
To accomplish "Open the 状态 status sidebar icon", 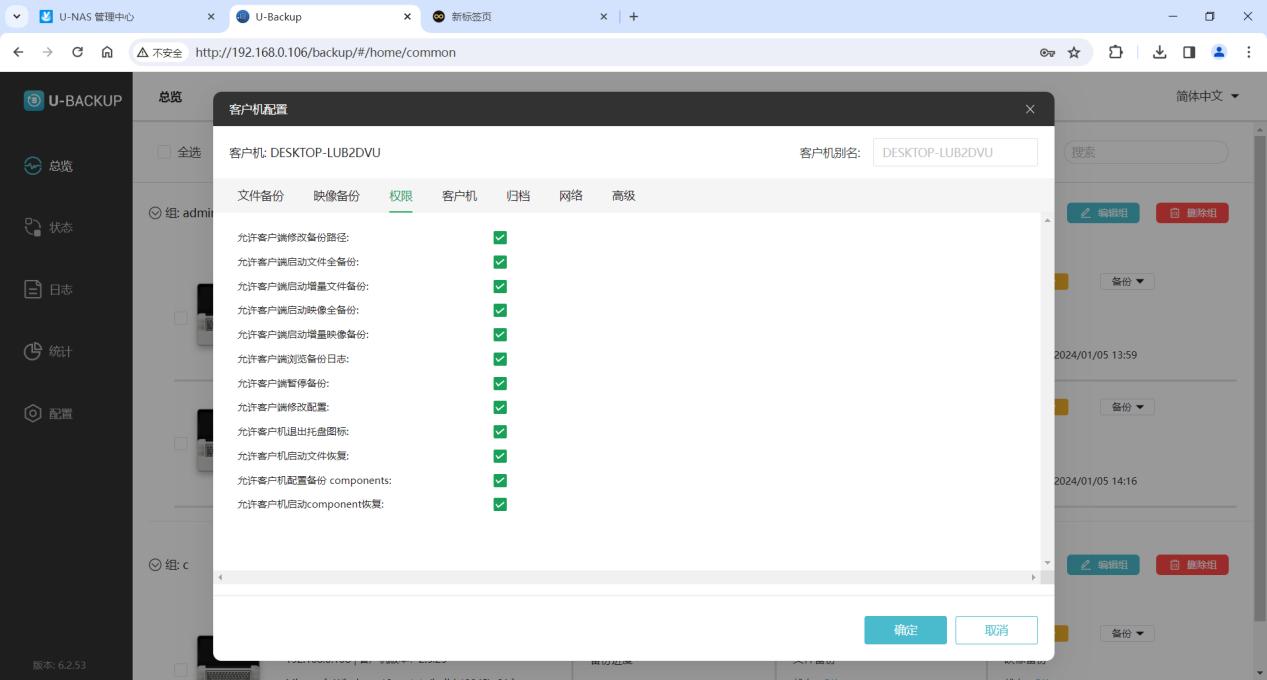I will coord(34,228).
